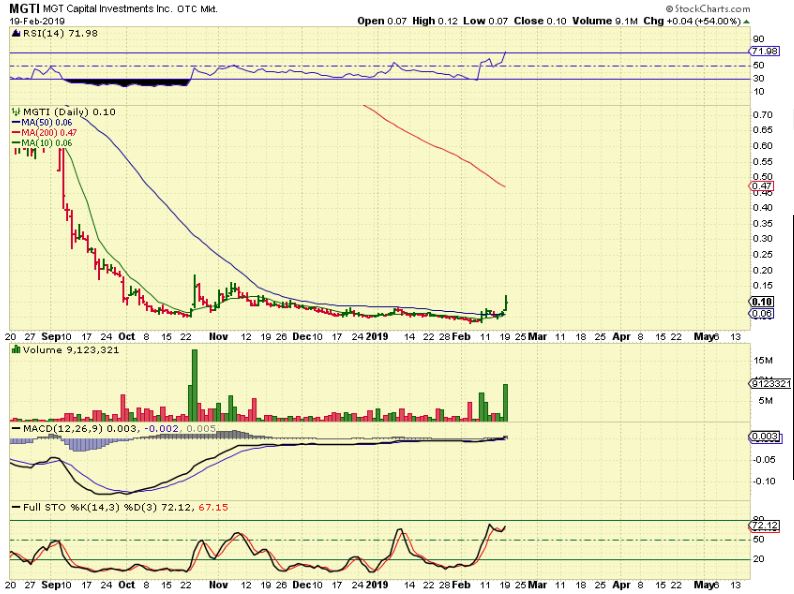Click the MA(200) 0.47 legend entry

[44, 133]
